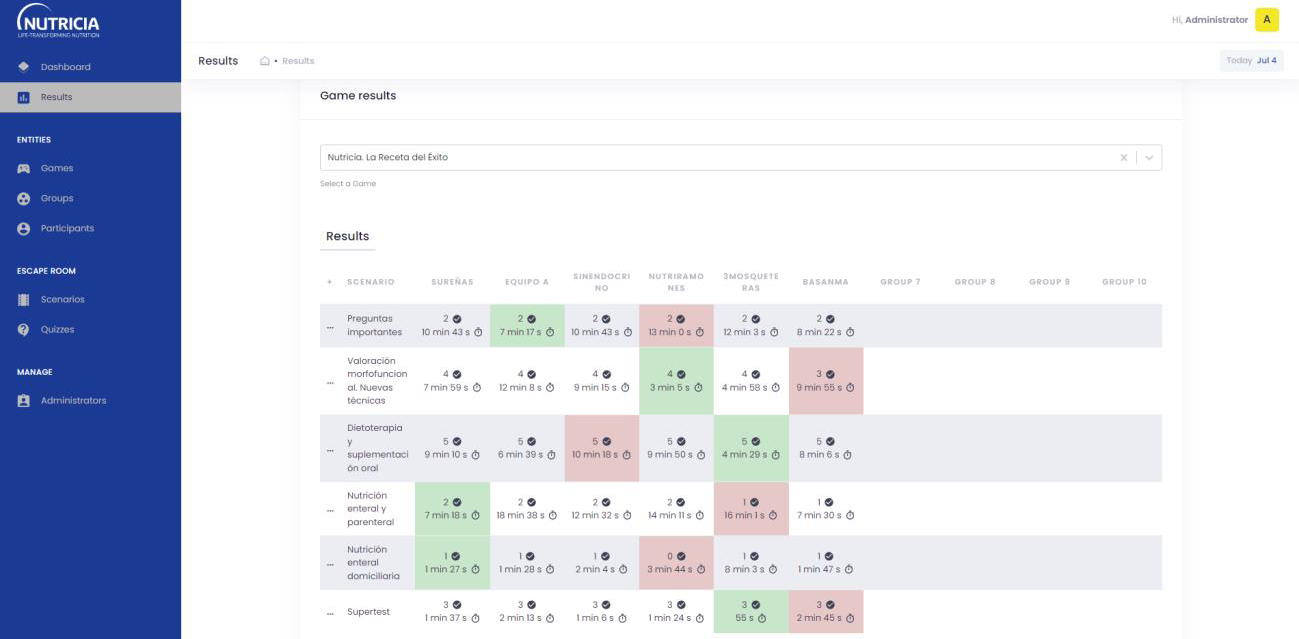
Task: Click the GROUP 7 column header
Action: 900,282
